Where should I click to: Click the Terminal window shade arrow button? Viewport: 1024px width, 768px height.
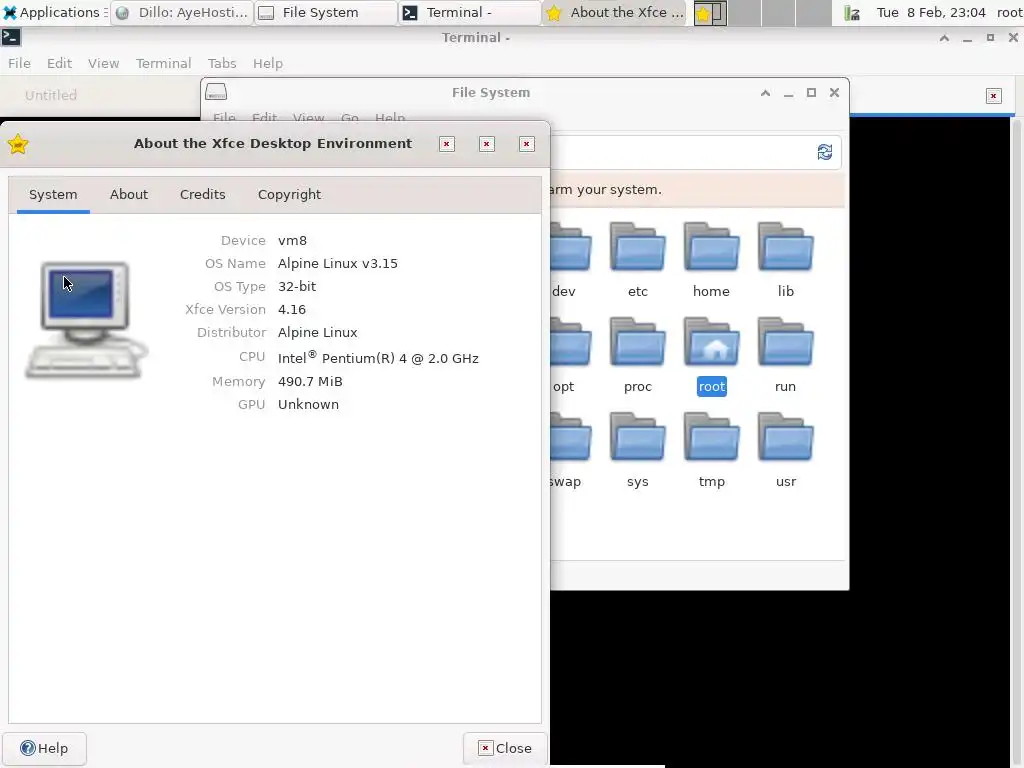(944, 38)
